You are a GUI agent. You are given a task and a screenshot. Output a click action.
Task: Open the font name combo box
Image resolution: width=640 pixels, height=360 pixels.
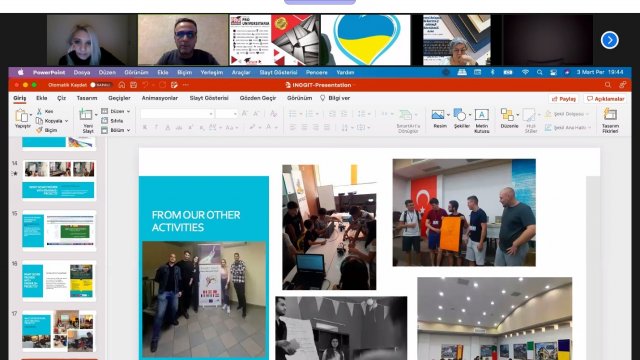point(177,114)
